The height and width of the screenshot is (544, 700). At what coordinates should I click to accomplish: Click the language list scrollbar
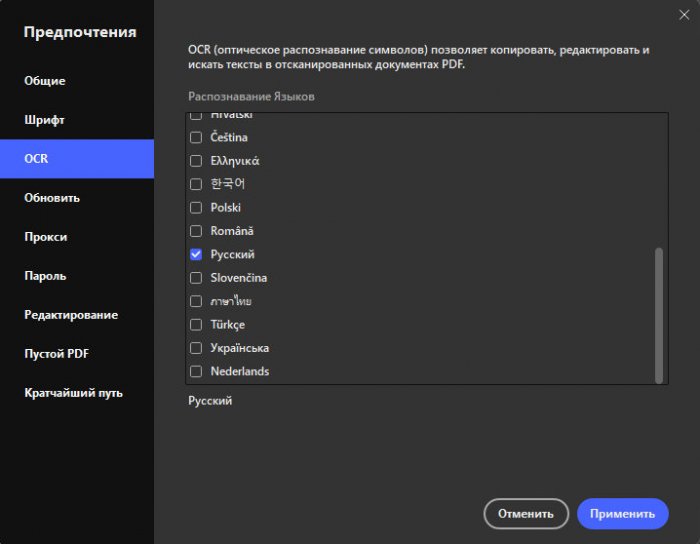pos(659,314)
